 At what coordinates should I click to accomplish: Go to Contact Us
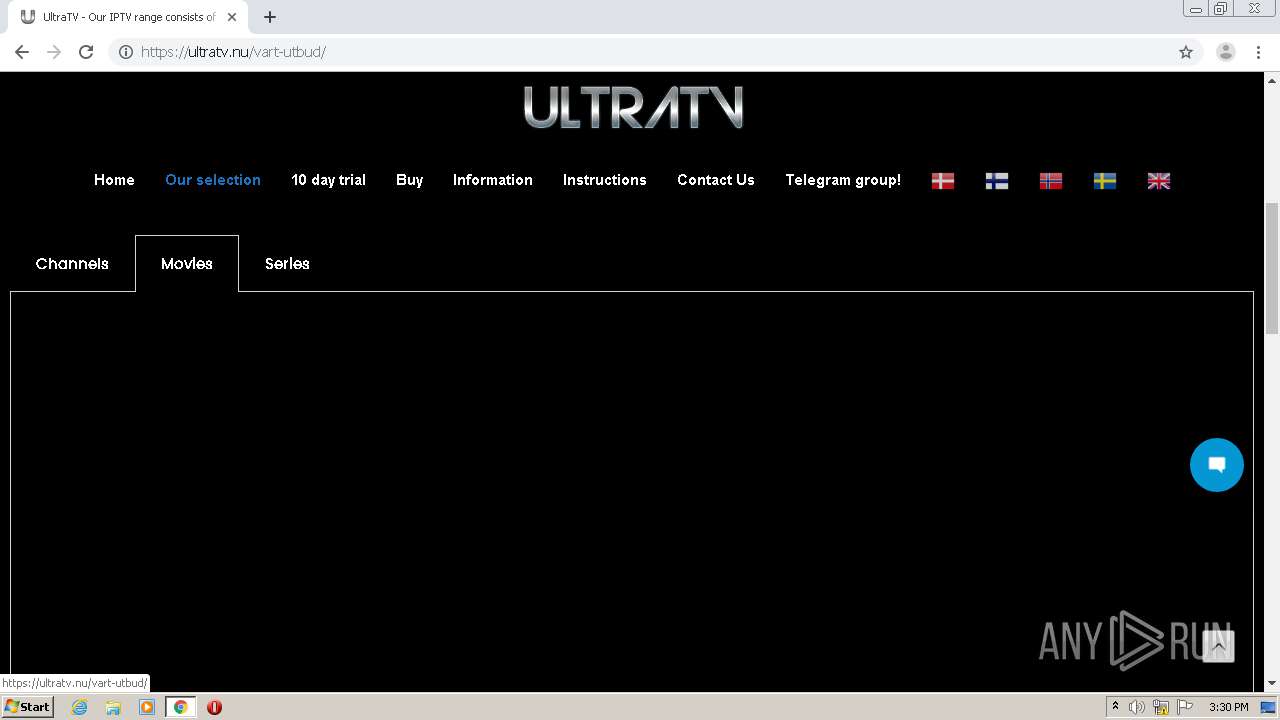click(716, 180)
